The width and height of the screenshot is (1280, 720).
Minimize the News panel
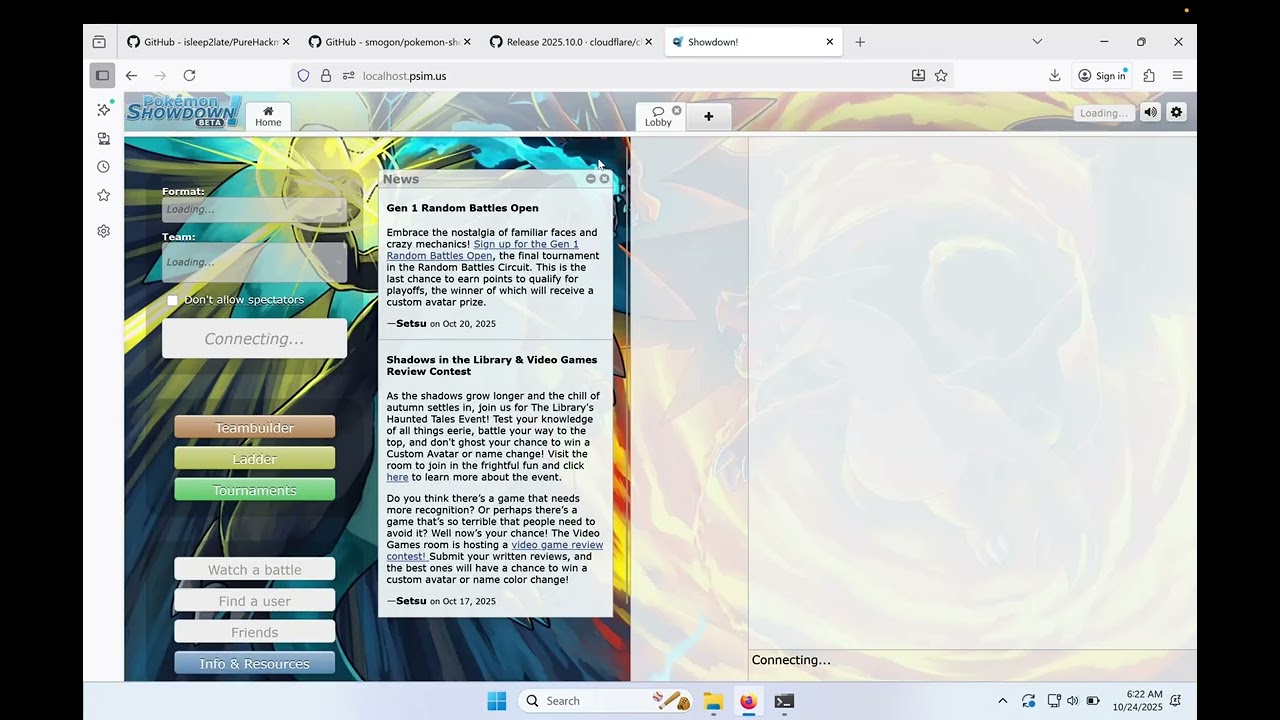590,179
